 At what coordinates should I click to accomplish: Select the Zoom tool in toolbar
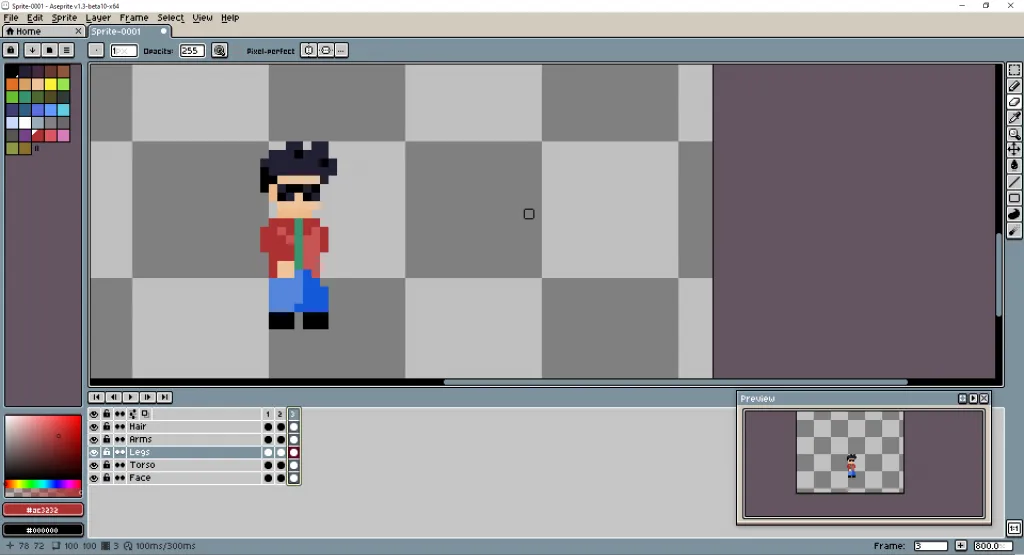(x=1014, y=134)
